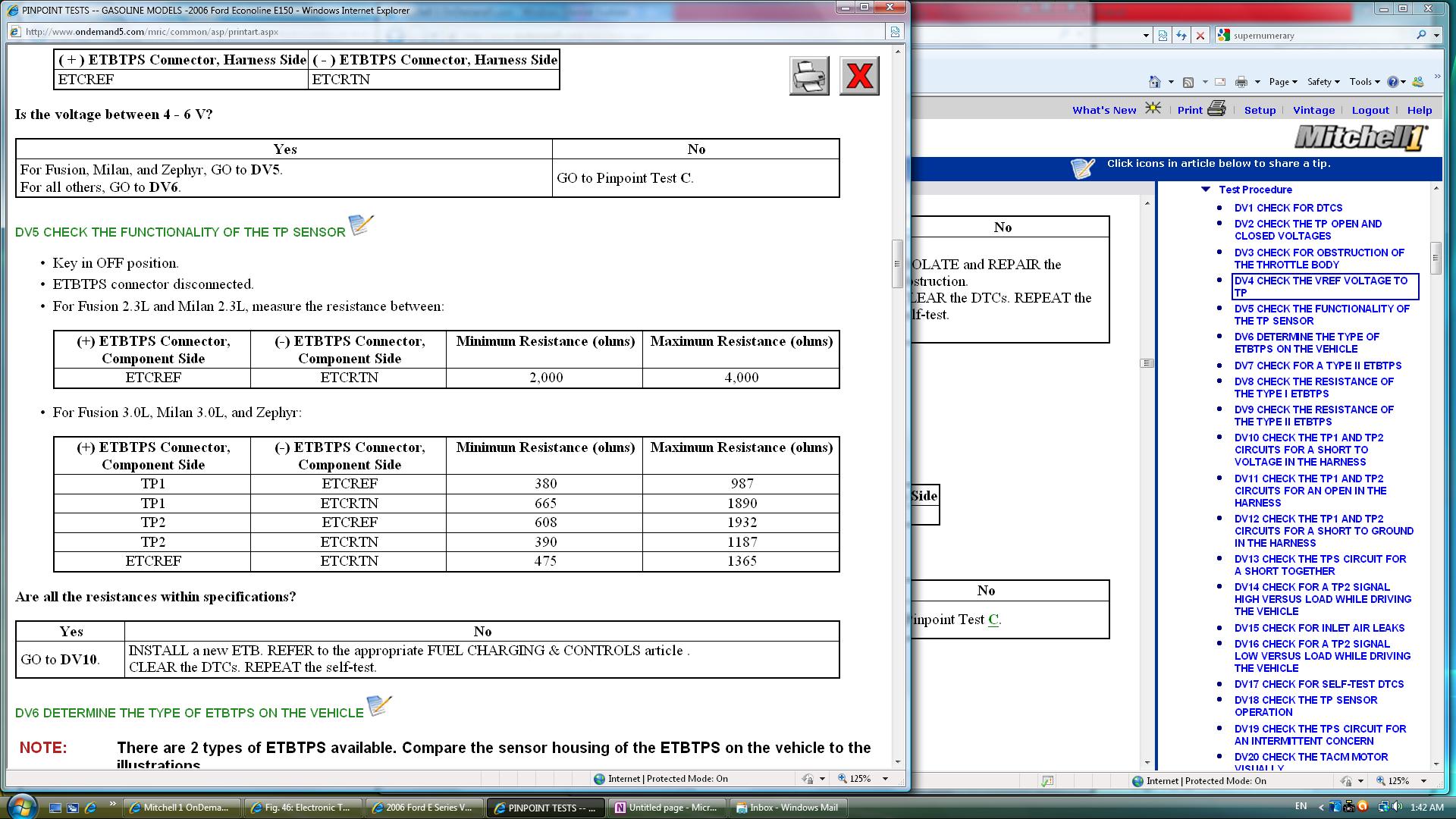
Task: Click the Refresh icon next to address bar
Action: pos(1181,36)
